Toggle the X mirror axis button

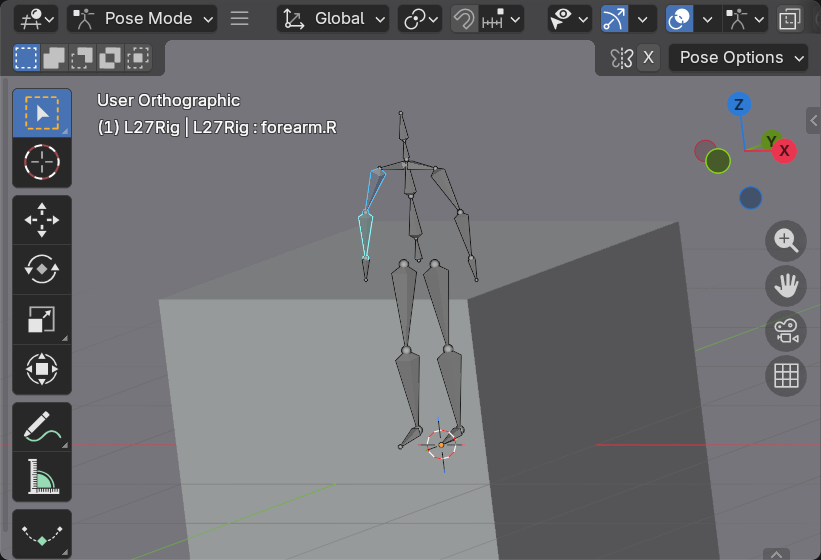[x=648, y=58]
